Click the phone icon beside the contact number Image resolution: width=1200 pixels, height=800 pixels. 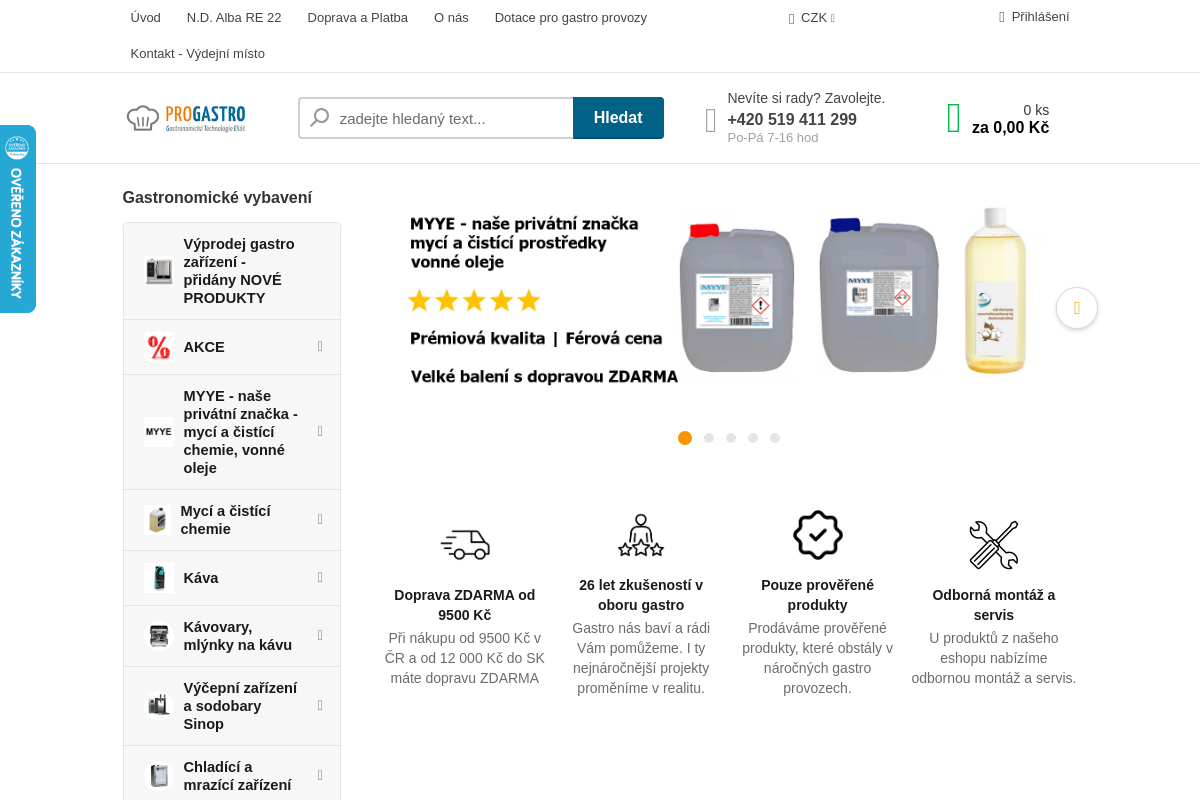pyautogui.click(x=711, y=121)
